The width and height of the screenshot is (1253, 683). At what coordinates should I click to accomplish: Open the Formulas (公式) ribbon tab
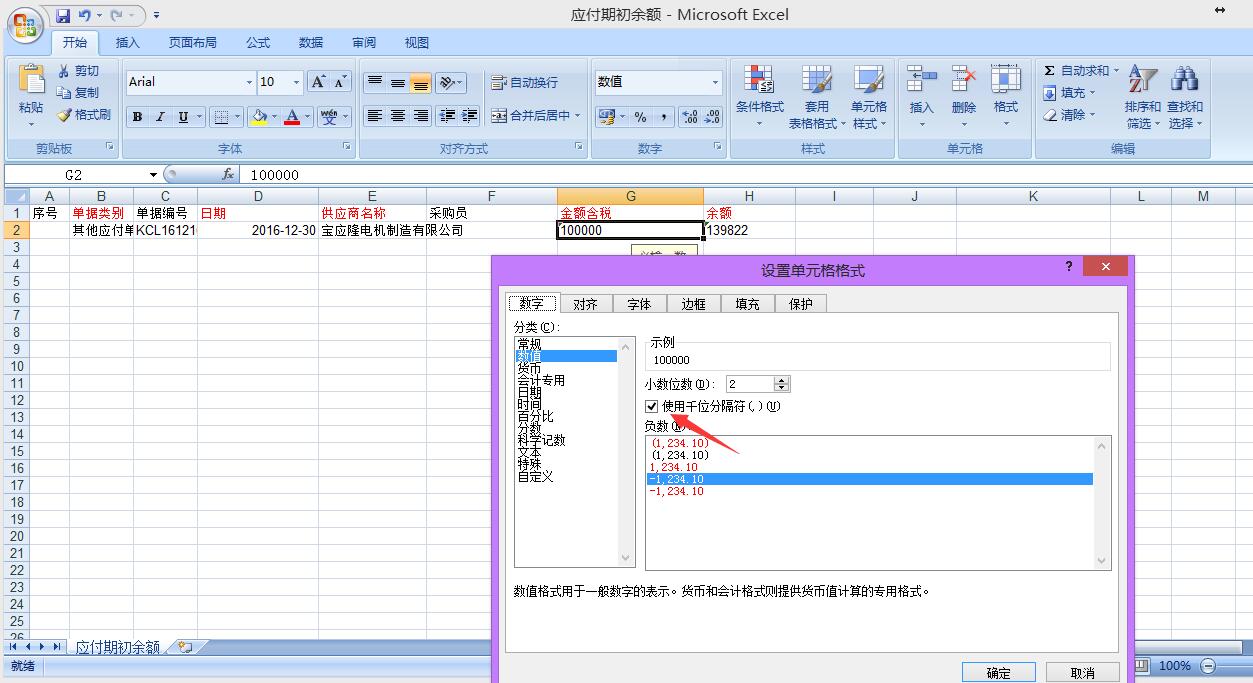[258, 42]
